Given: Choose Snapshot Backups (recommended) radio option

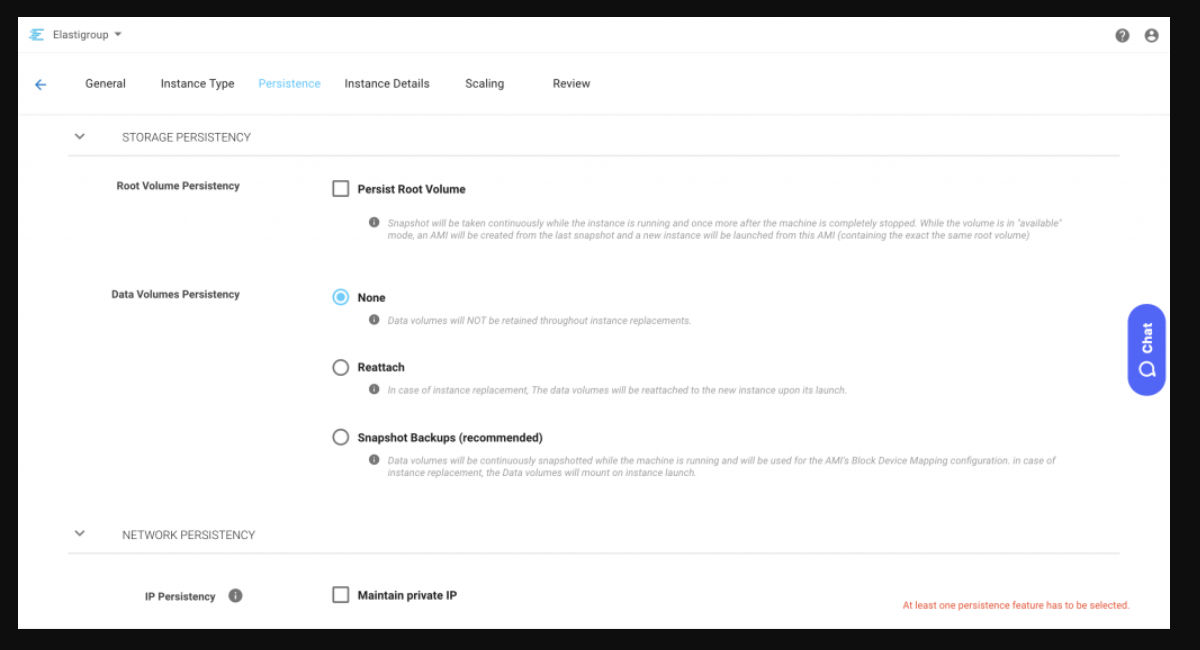Looking at the screenshot, I should pos(341,437).
